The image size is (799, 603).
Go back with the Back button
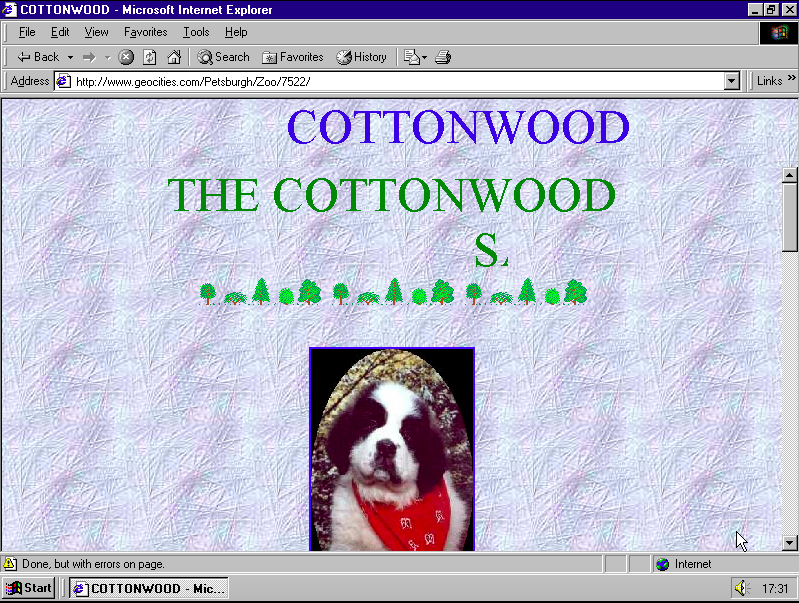[38, 57]
